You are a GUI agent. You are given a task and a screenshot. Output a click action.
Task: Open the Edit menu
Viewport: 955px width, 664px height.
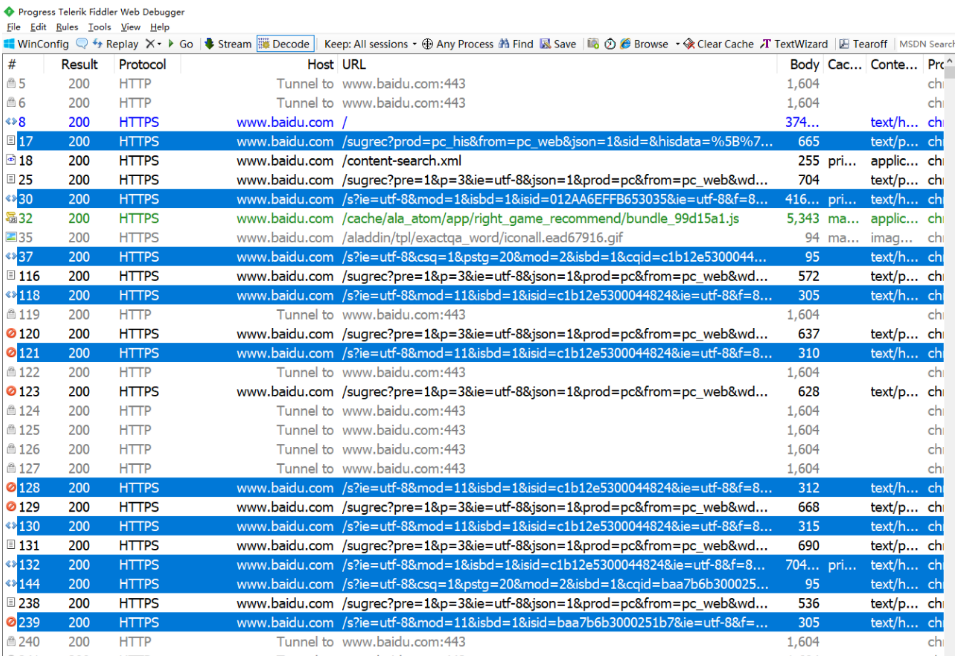coord(38,27)
